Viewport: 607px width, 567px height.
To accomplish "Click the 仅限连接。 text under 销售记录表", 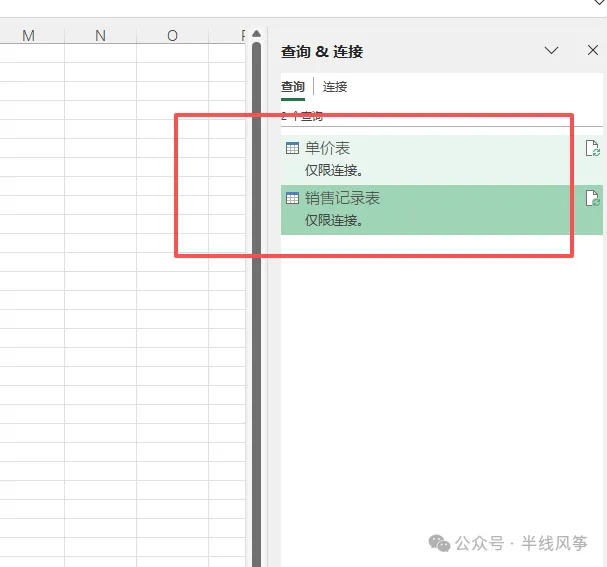I will (334, 220).
